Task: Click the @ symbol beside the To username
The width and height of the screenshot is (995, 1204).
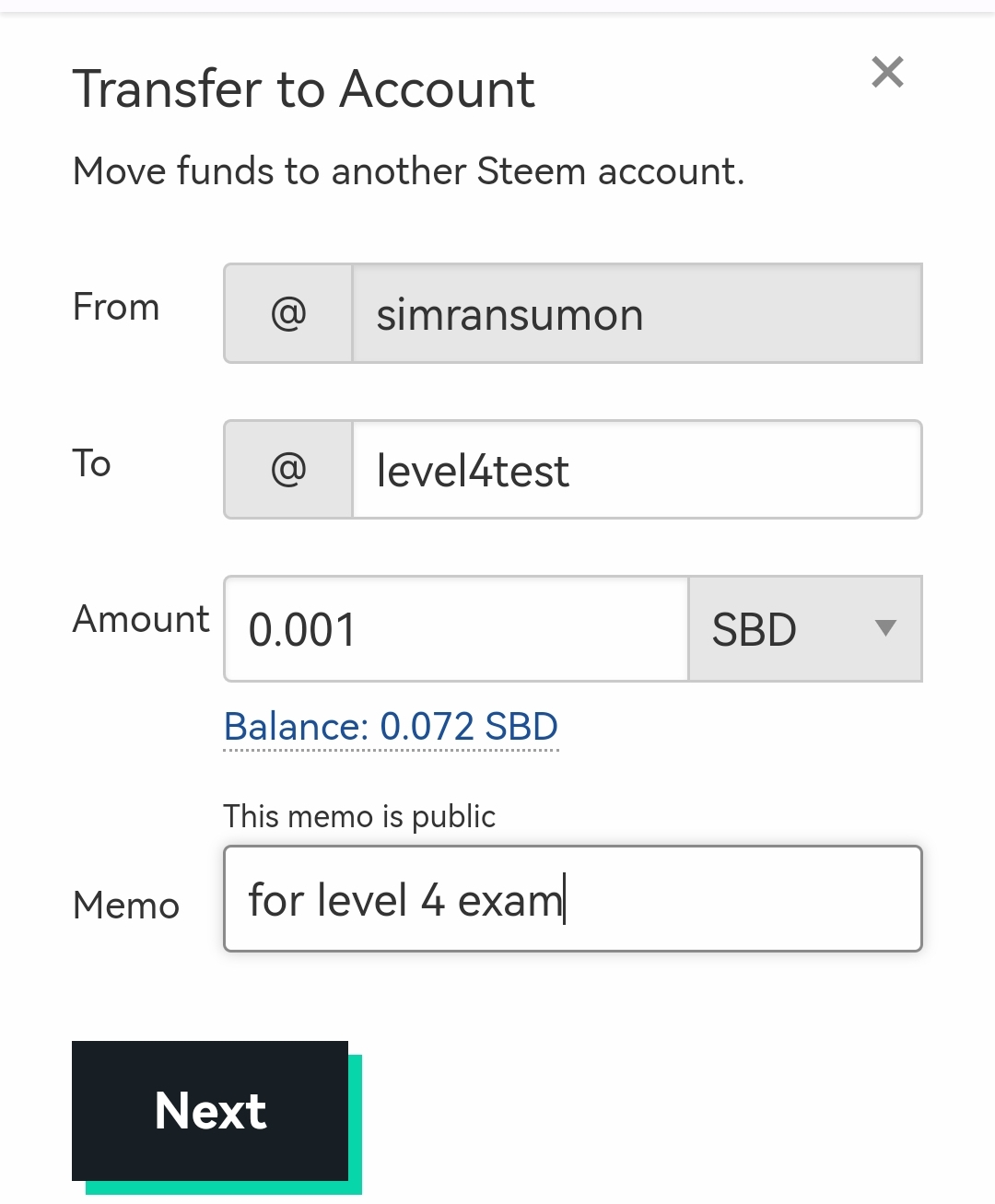Action: coord(288,470)
